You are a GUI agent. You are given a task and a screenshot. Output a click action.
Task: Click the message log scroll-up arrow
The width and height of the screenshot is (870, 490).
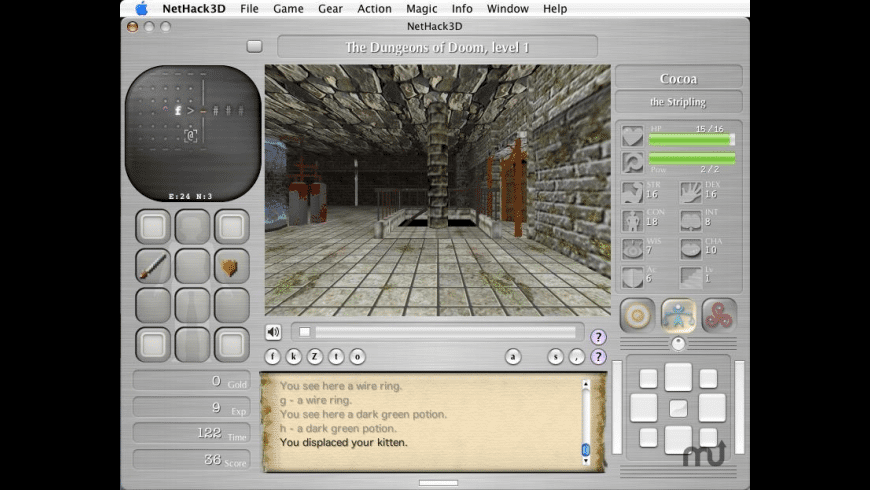(x=585, y=384)
